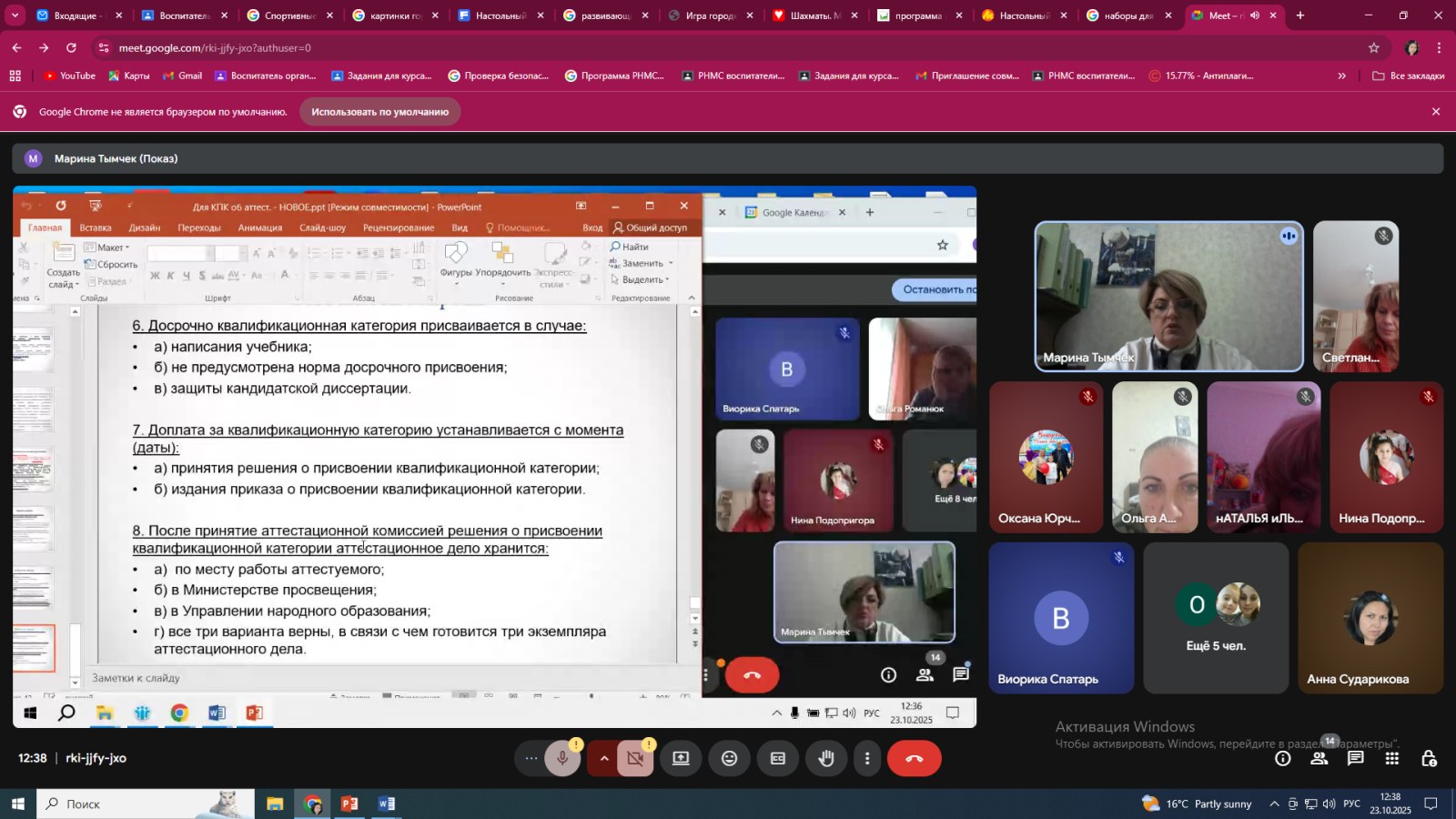Open the emoji reactions icon
This screenshot has width=1456, height=819.
point(730,759)
